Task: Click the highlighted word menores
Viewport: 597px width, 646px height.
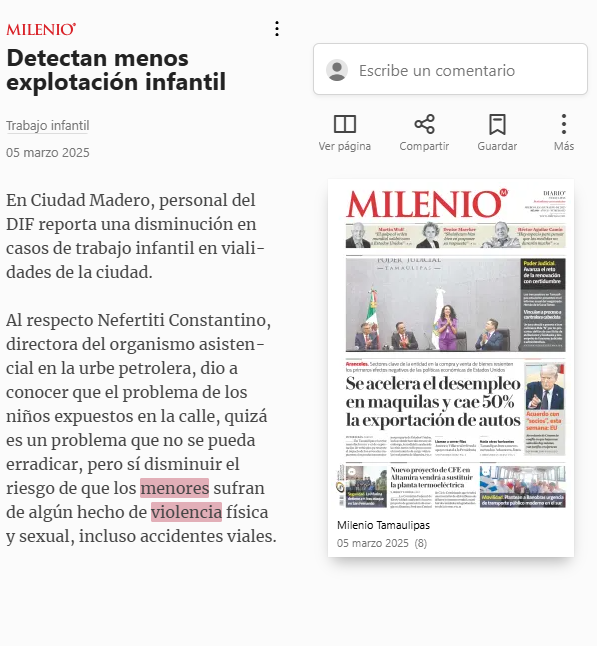Action: [175, 488]
